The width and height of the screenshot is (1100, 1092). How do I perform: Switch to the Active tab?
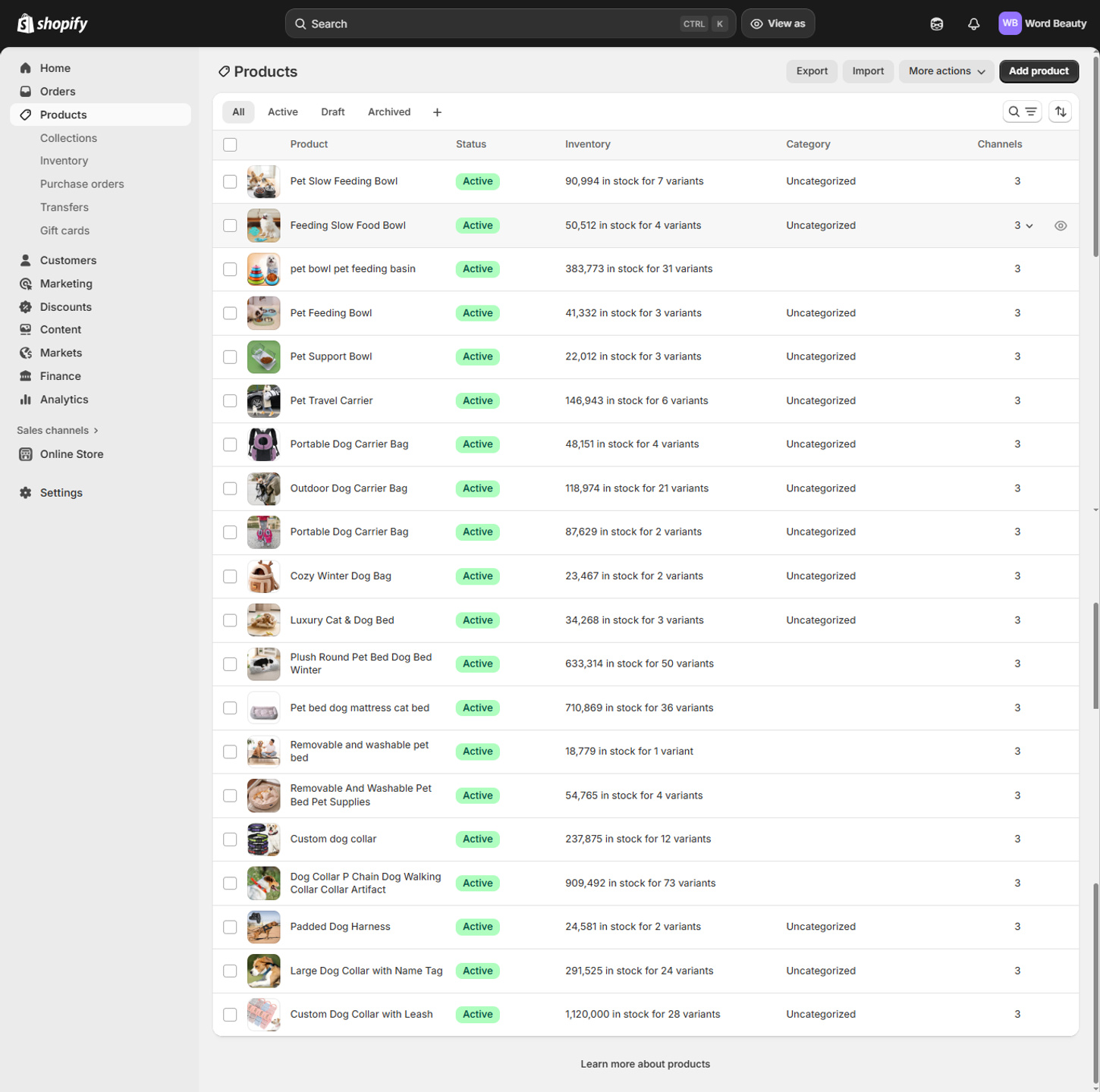point(283,112)
